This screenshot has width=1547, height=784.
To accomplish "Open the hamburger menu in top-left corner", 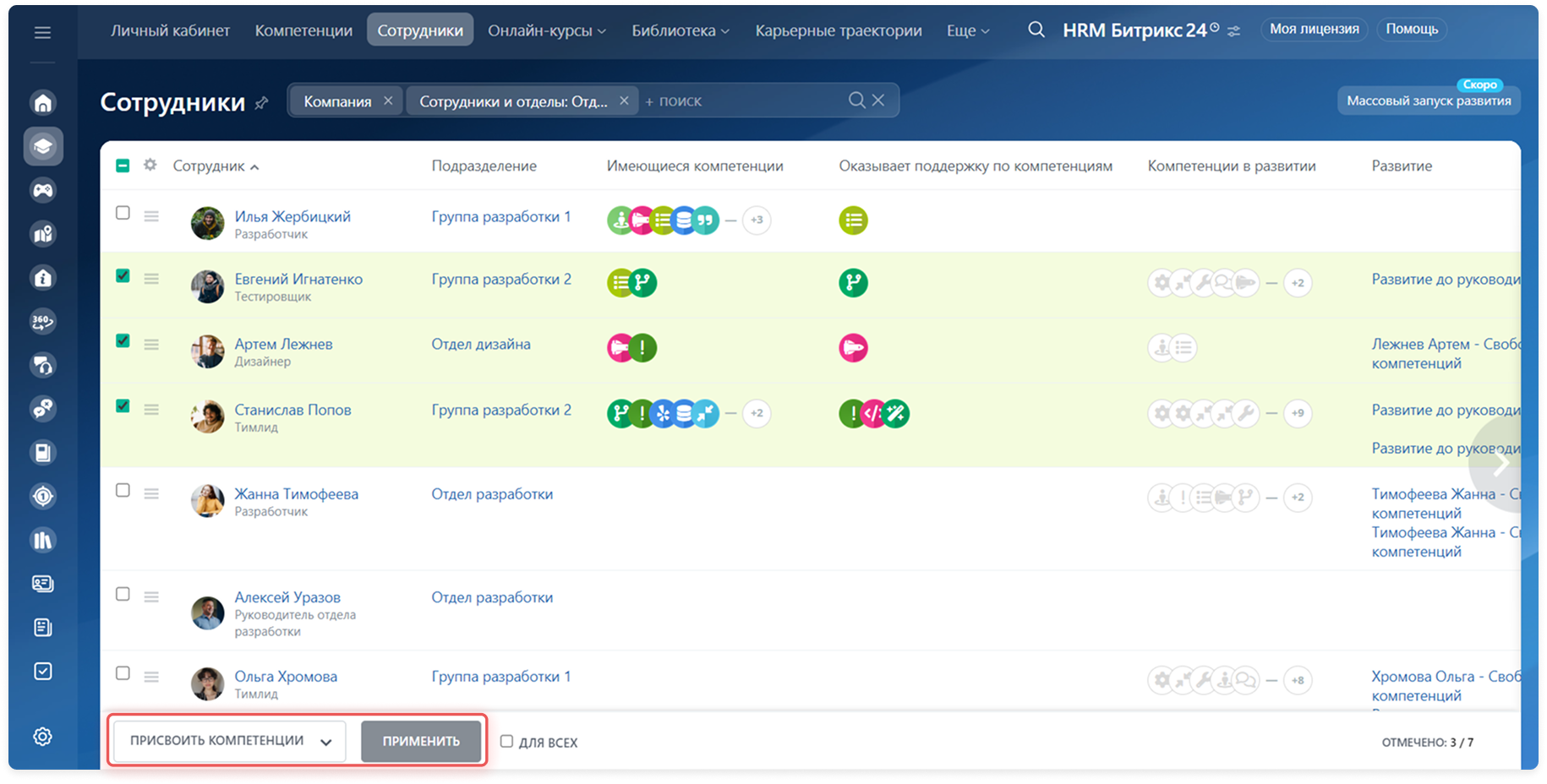I will 42,33.
